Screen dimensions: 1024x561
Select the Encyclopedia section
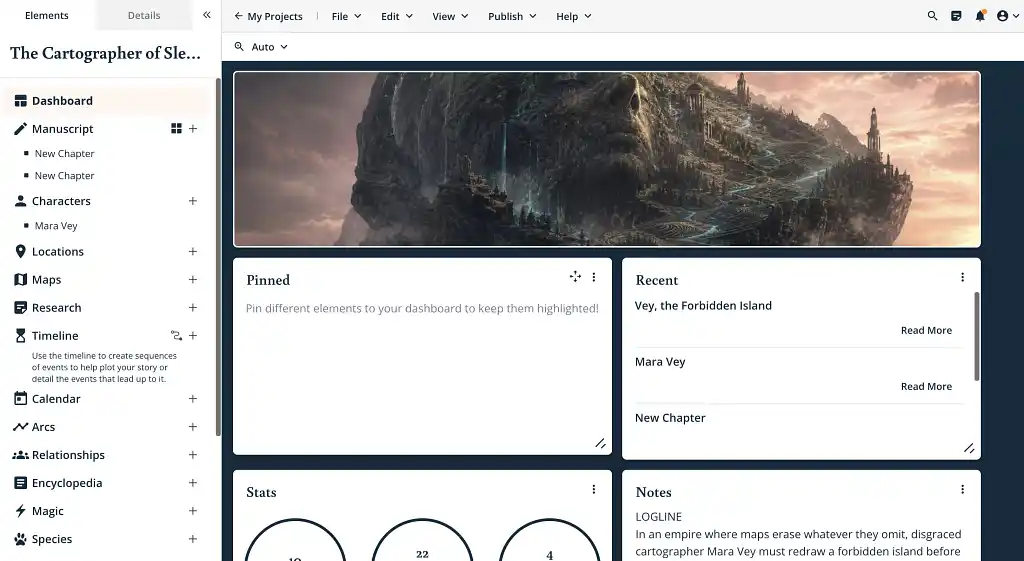click(x=67, y=483)
